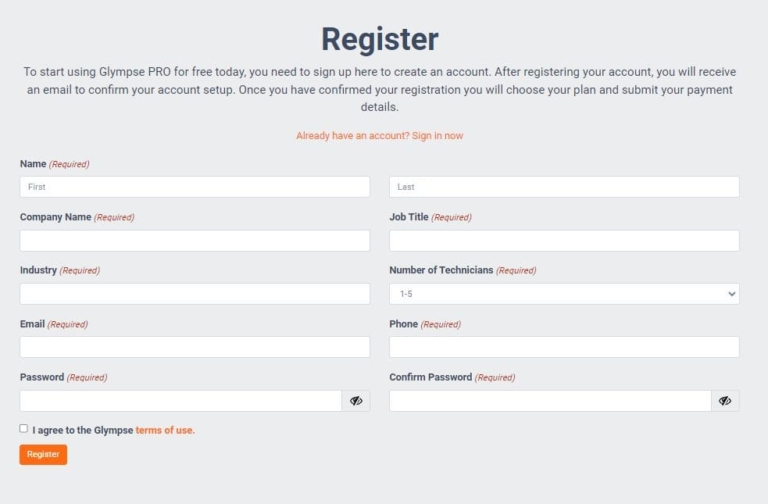Click the Company Name field label
The image size is (768, 504).
56,217
